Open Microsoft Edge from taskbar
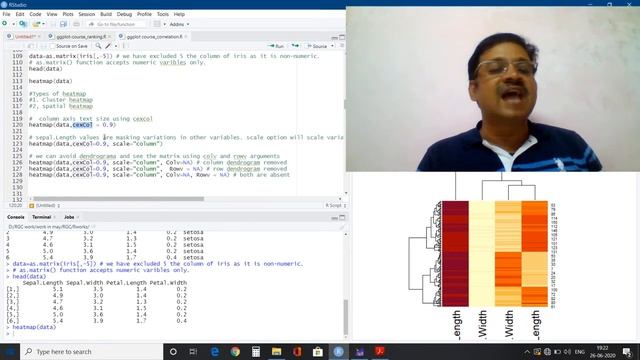 tap(215, 351)
